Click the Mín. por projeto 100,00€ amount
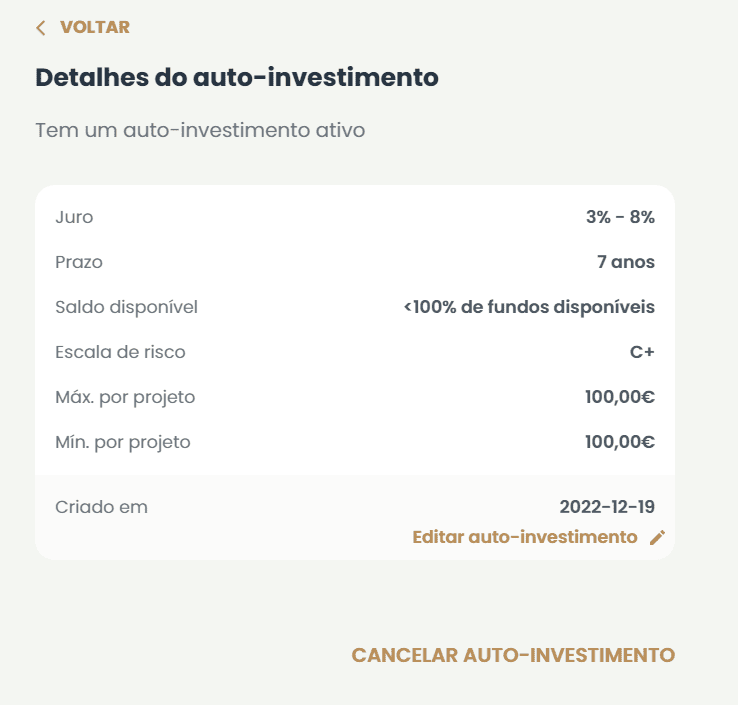 click(619, 442)
